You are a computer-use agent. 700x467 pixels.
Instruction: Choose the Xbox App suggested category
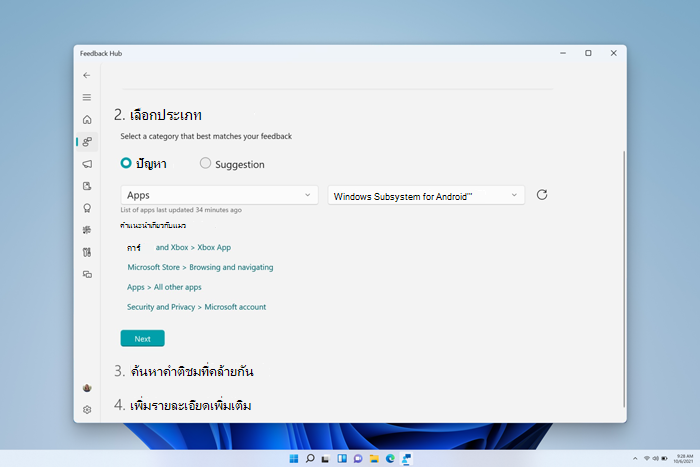[x=179, y=247]
